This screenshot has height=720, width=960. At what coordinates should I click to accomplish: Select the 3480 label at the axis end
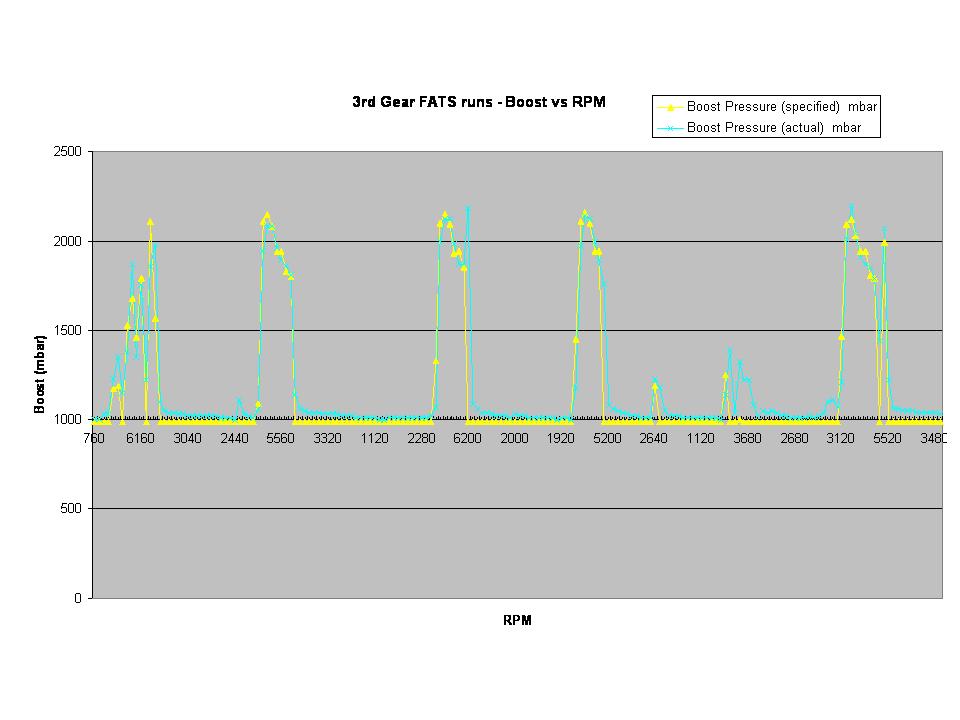tap(934, 438)
